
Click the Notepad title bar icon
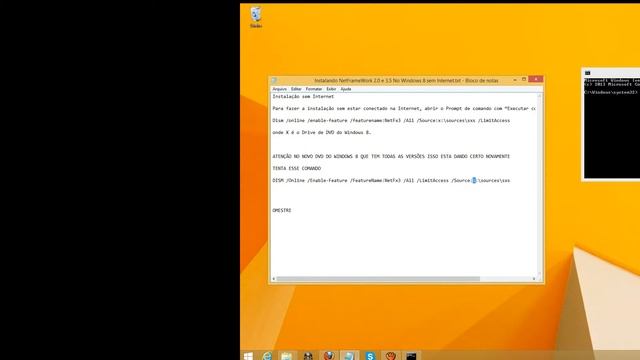point(274,80)
